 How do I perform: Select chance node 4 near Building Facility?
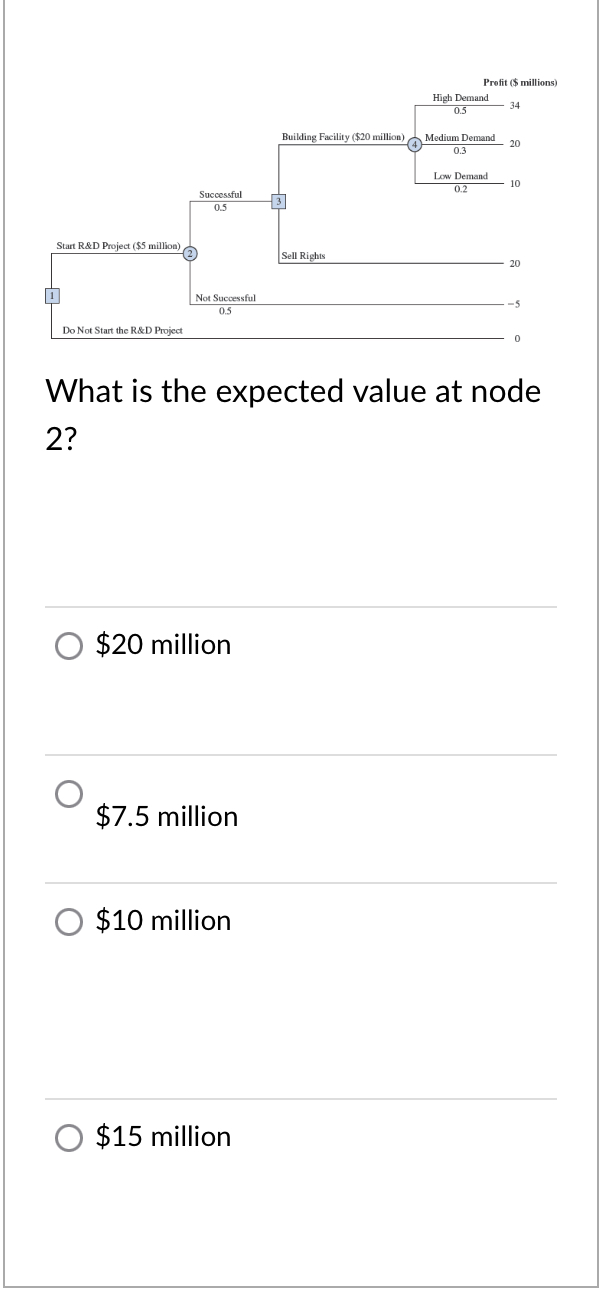414,144
